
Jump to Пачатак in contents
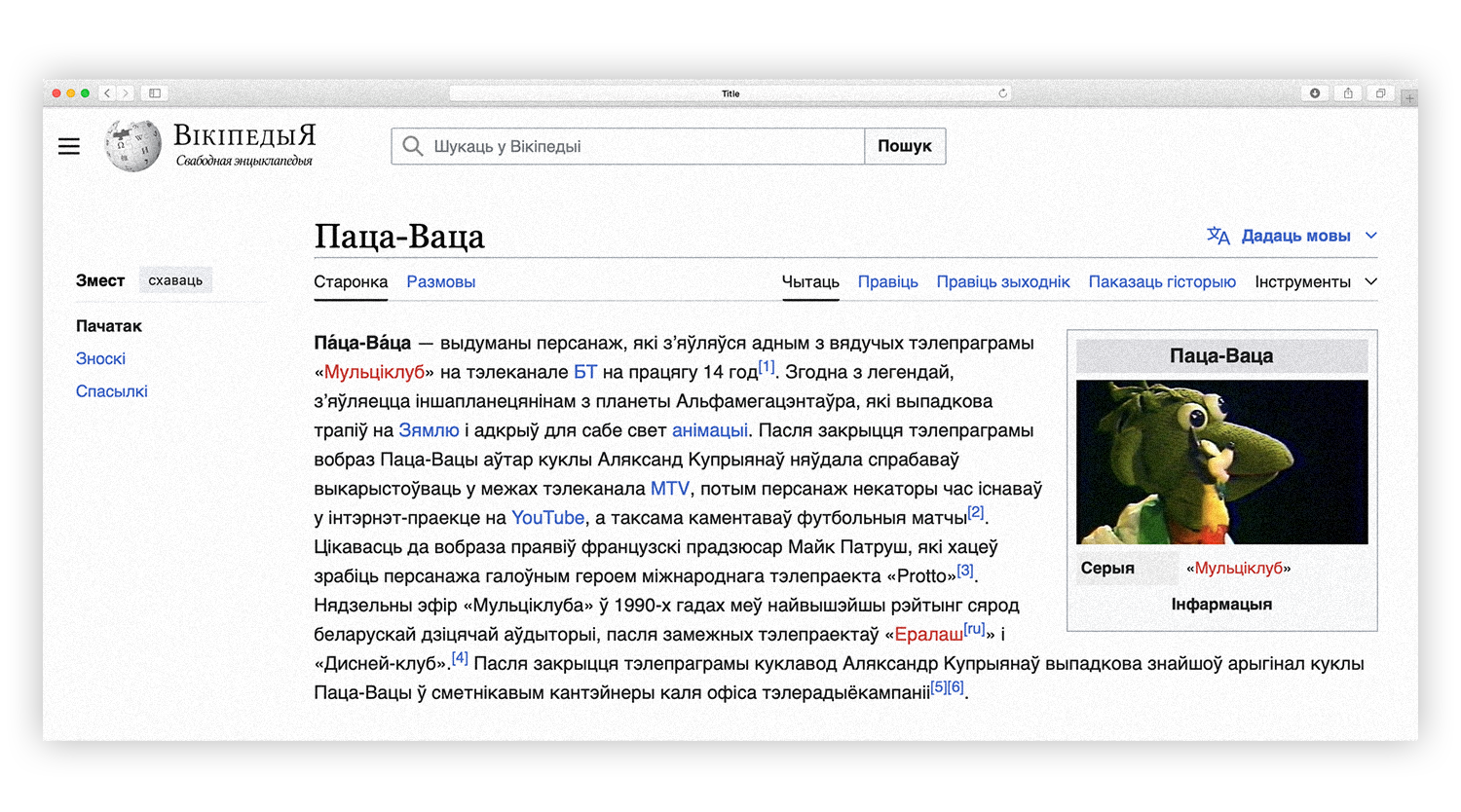(x=109, y=326)
